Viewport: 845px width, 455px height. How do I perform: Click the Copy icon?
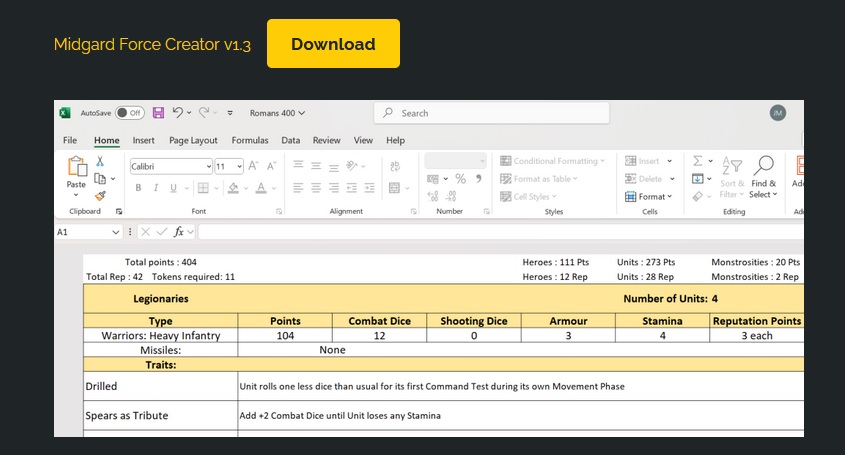100,178
